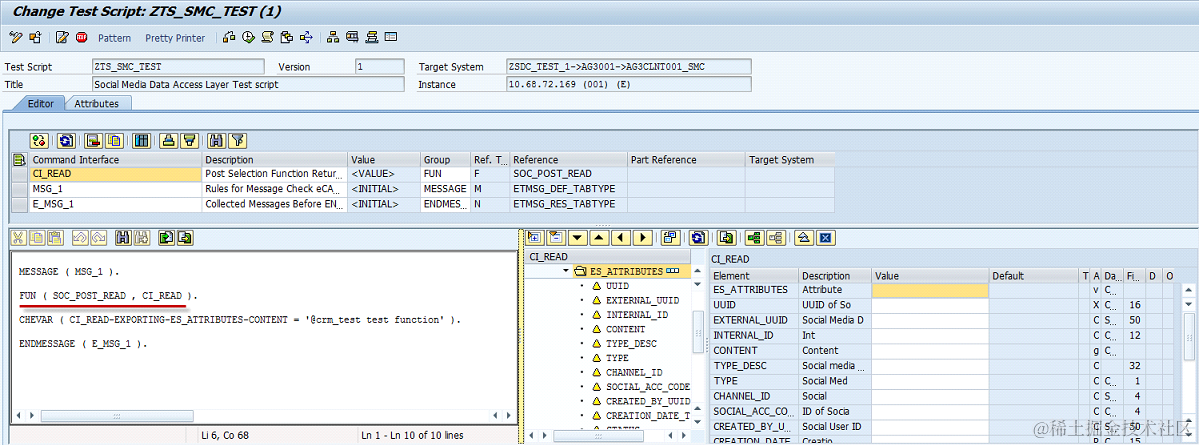Click the filter funnel icon in the parameter toolbar
The image size is (1199, 445).
(x=238, y=141)
